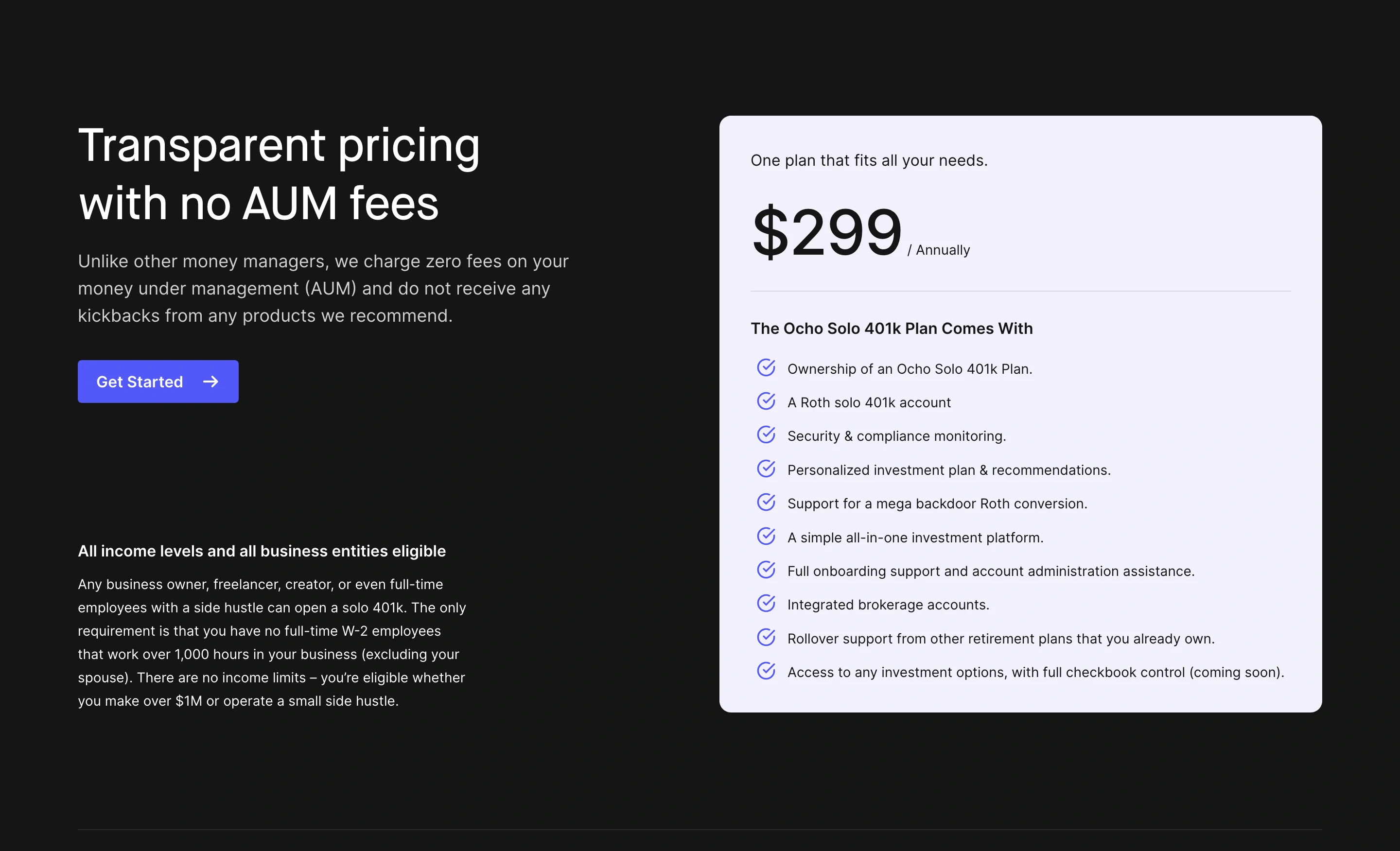Click the arrow icon inside Get Started
Screen dimensions: 1400x851
point(211,382)
